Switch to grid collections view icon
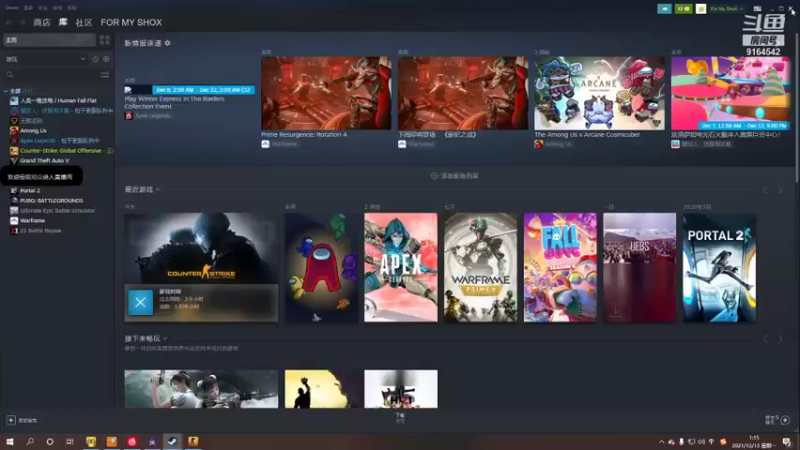 (105, 40)
